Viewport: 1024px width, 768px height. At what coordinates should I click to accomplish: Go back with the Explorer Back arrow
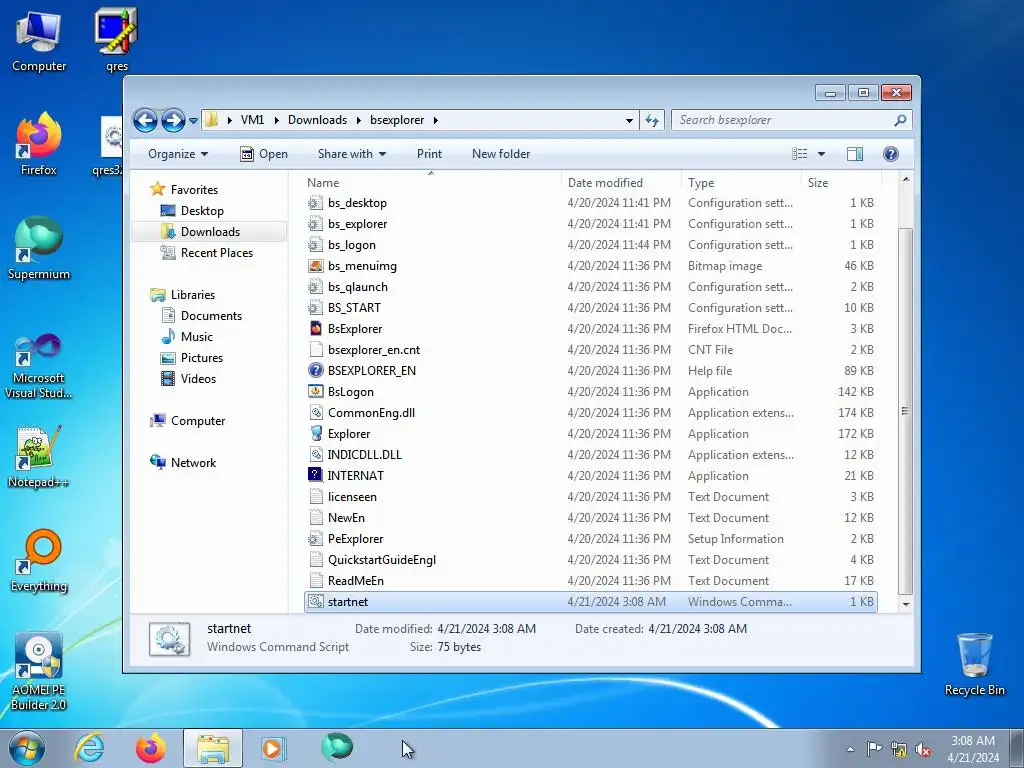tap(145, 120)
